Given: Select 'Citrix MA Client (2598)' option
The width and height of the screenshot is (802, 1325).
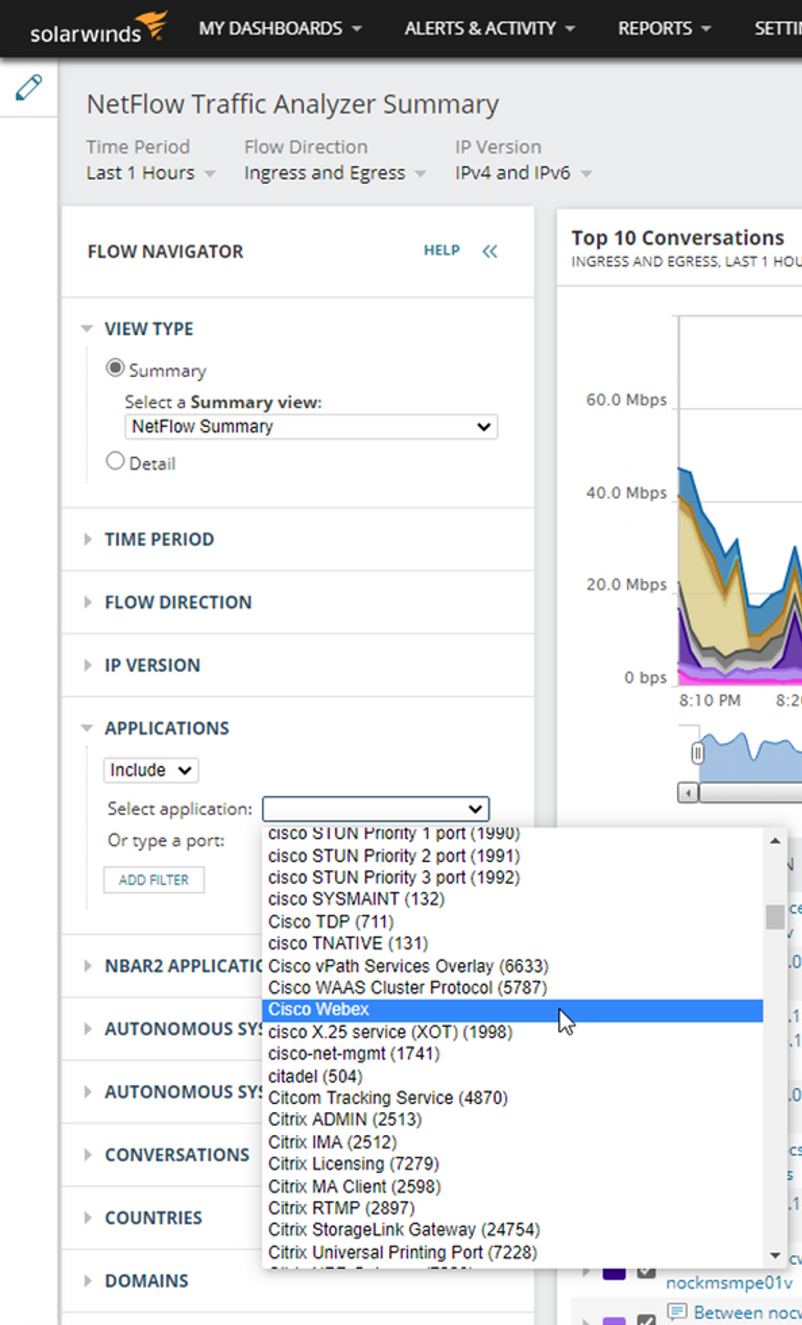Looking at the screenshot, I should click(x=513, y=1186).
